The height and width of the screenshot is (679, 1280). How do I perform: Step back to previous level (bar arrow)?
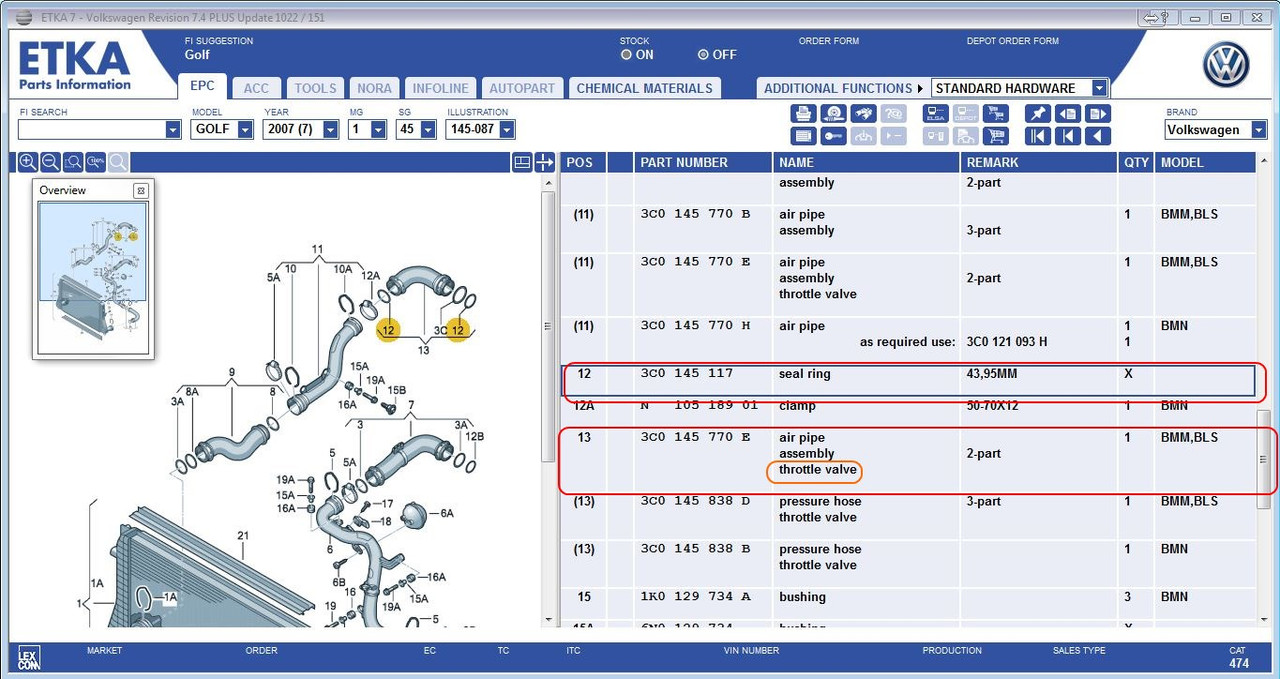1068,136
